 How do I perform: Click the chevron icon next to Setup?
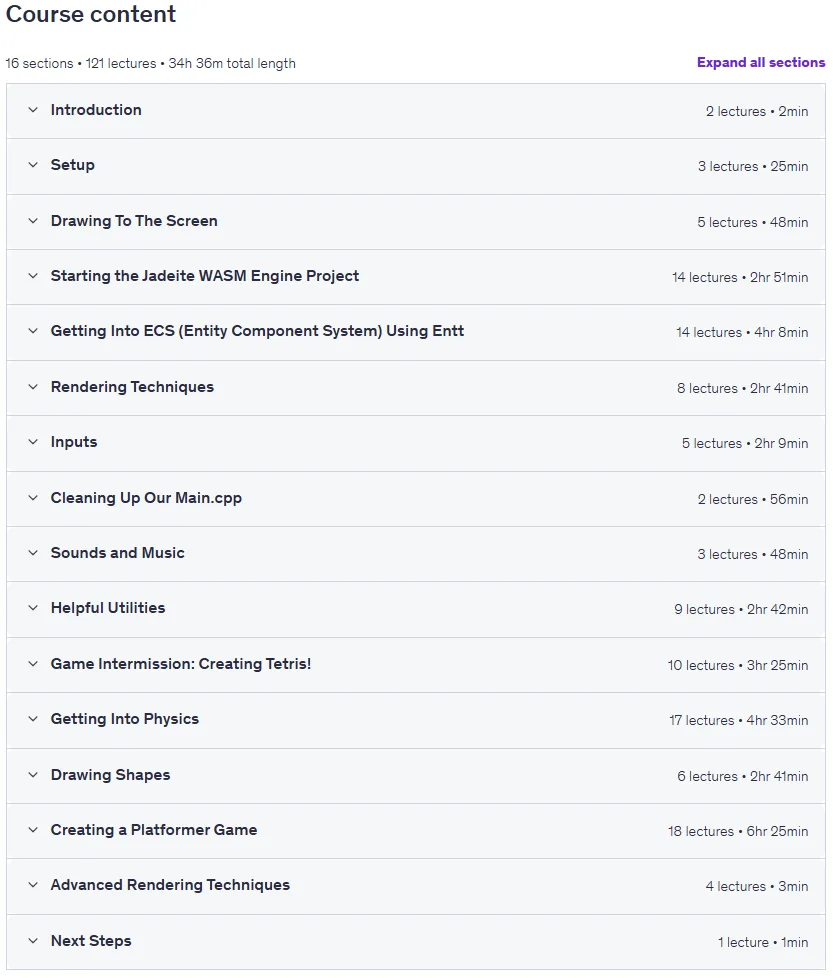33,165
